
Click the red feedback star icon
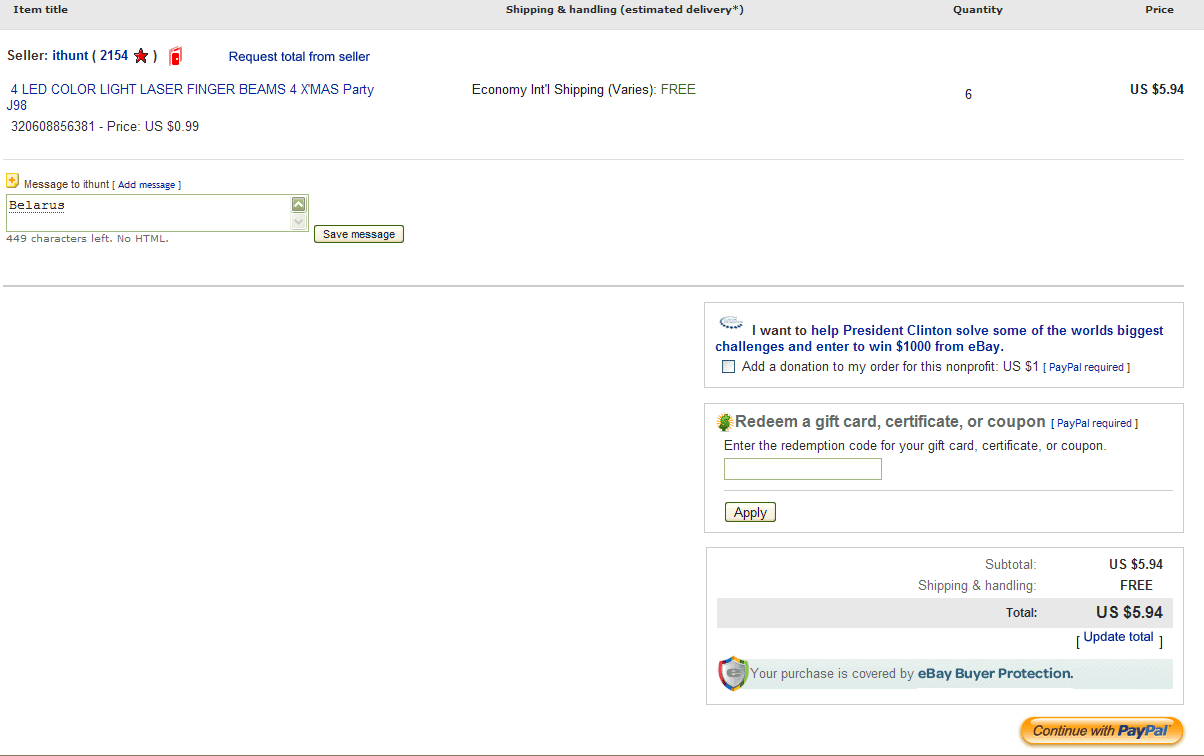pyautogui.click(x=141, y=56)
